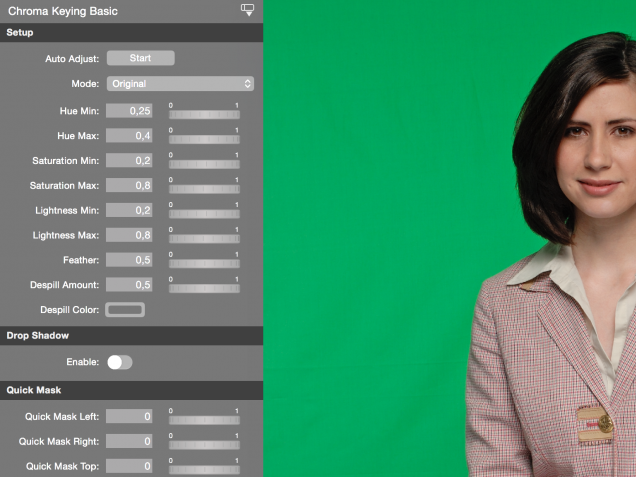Click the Lightness Max value field

coord(129,235)
